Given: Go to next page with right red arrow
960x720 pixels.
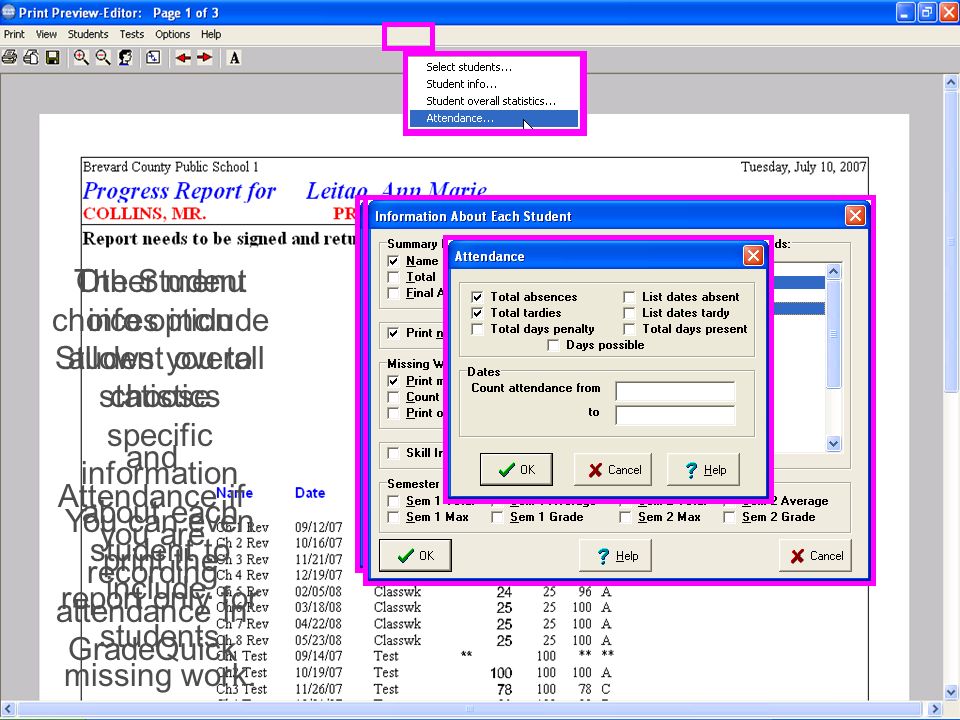Looking at the screenshot, I should (204, 58).
